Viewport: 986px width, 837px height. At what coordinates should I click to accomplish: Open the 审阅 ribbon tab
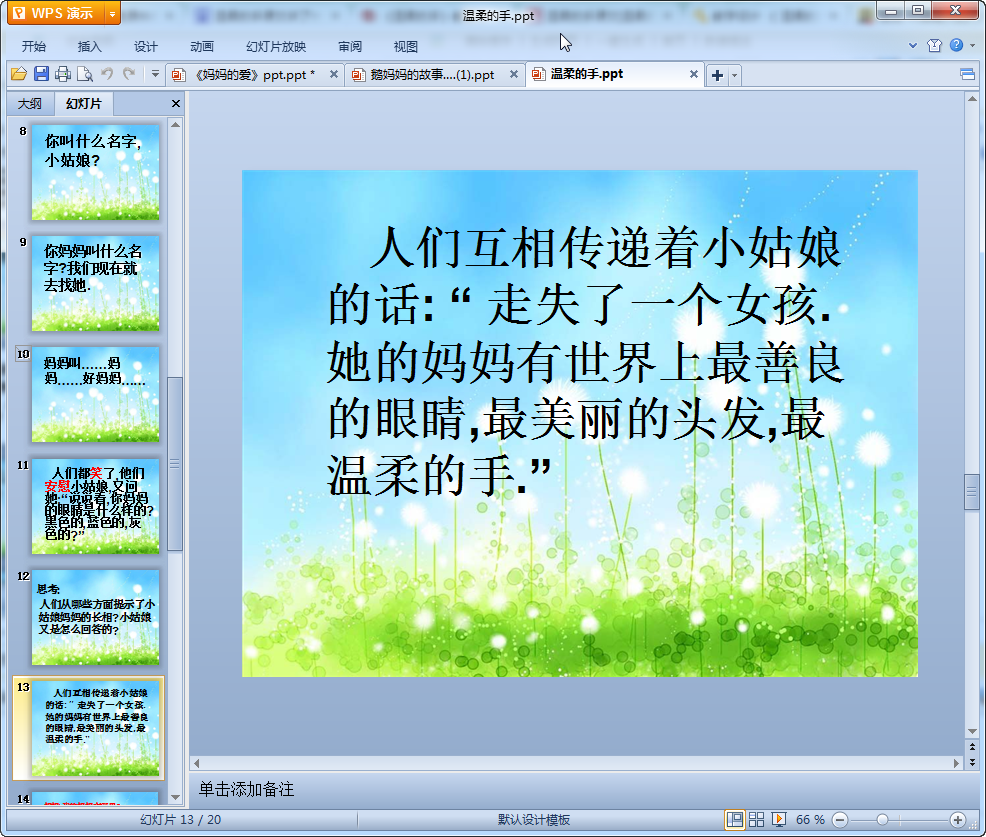[350, 47]
